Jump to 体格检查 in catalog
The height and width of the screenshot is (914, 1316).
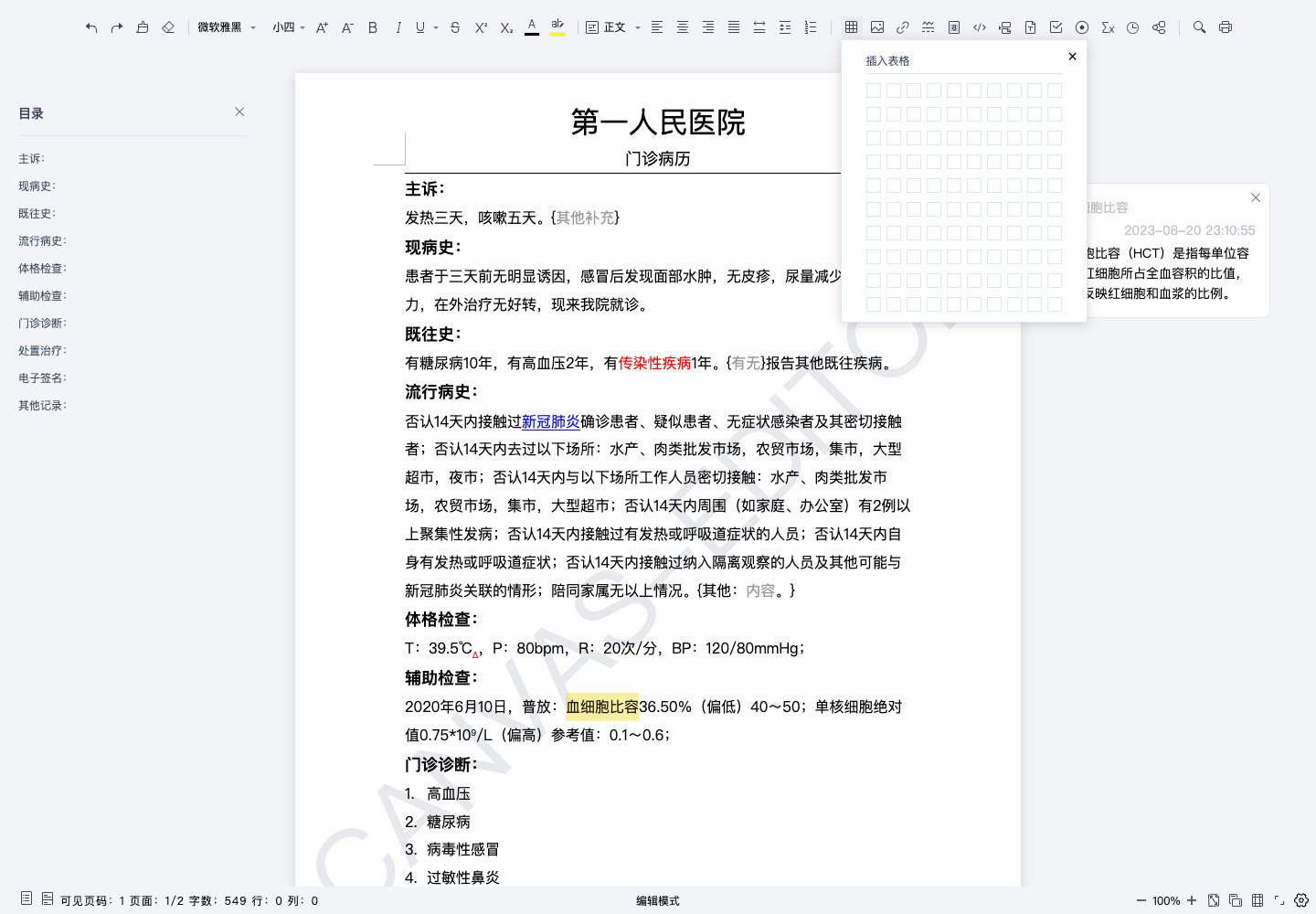[43, 269]
